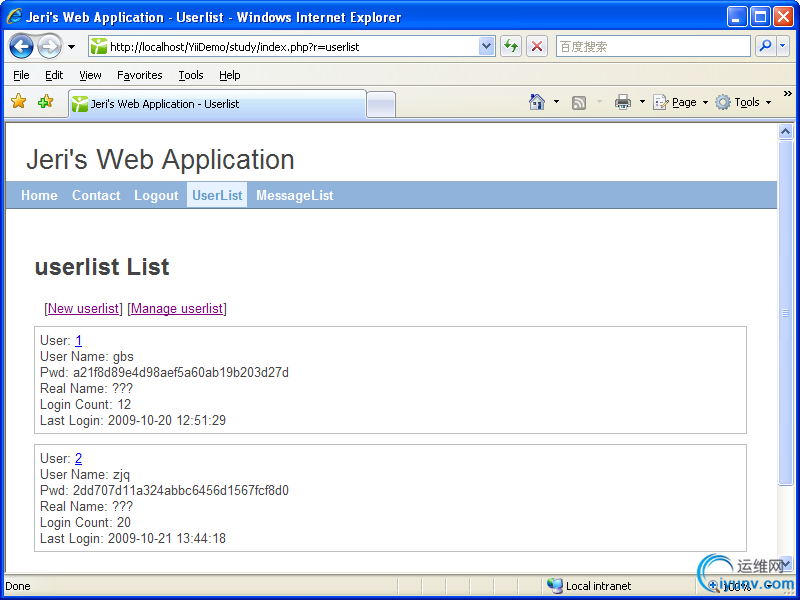800x600 pixels.
Task: Click 'Last Login: 2009-10-21 13:44:18' text
Action: point(133,538)
